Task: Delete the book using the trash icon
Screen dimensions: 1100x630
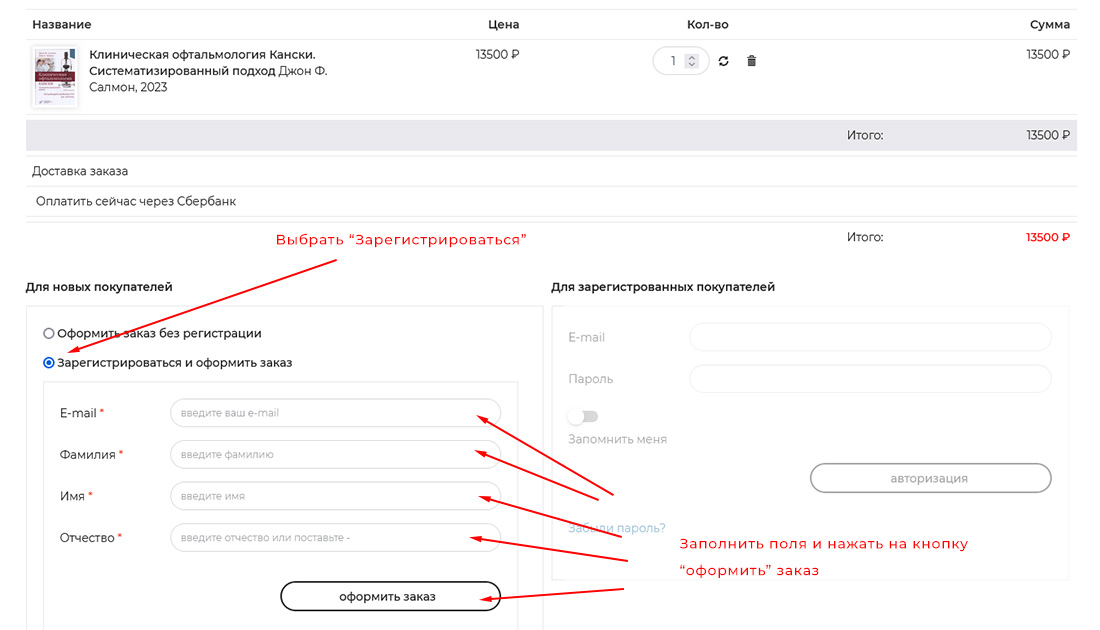Action: click(x=752, y=61)
